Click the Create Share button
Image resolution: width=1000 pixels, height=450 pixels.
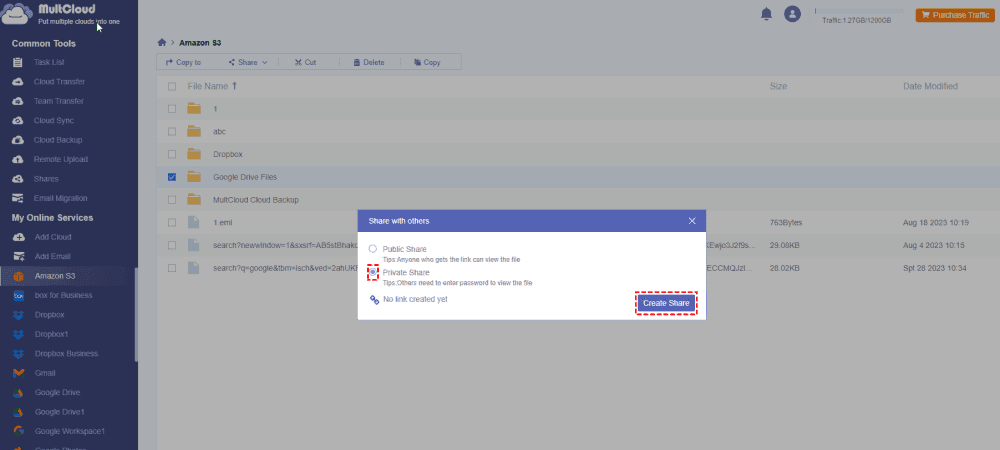point(666,303)
